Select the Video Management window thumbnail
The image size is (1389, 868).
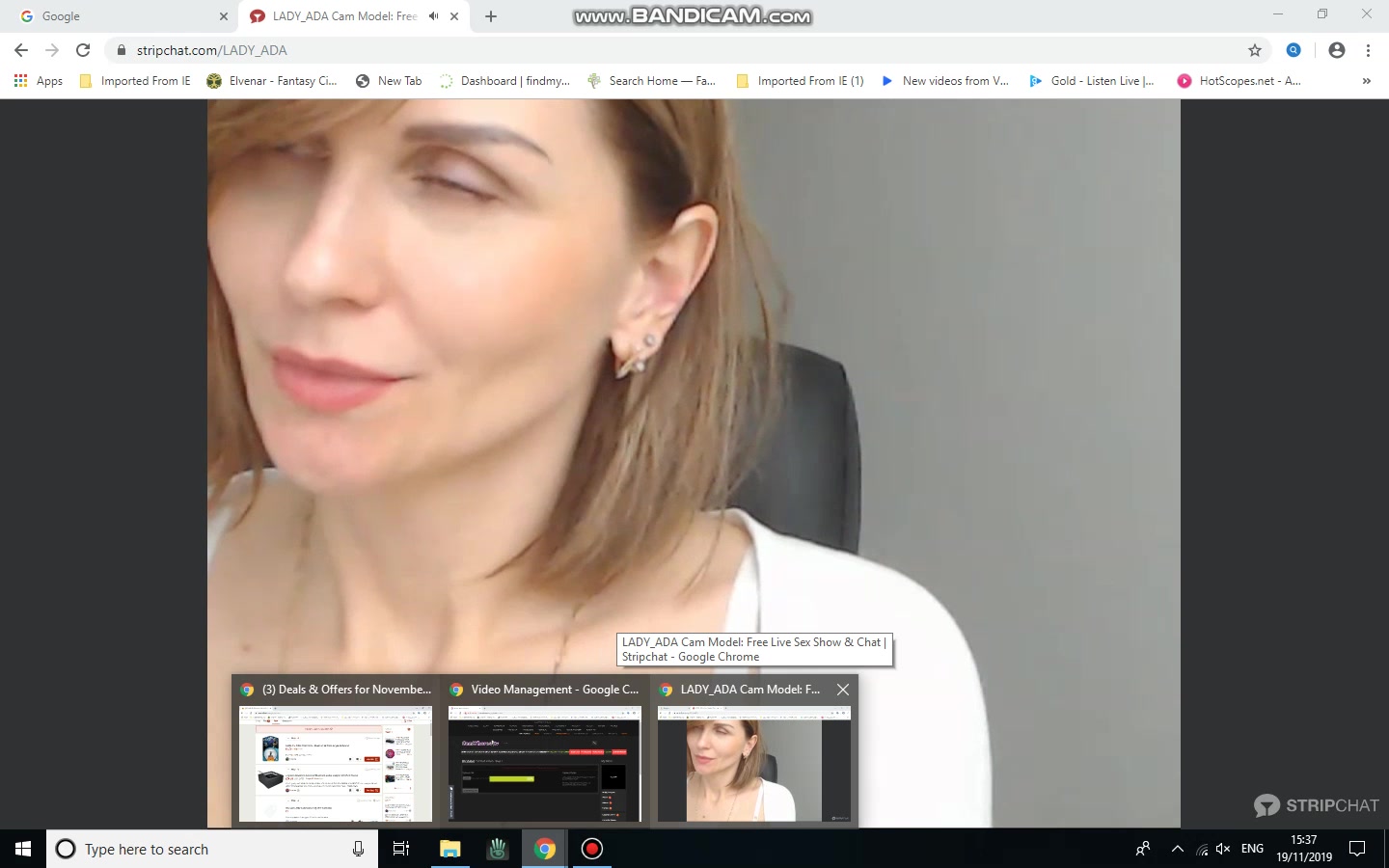(x=544, y=762)
